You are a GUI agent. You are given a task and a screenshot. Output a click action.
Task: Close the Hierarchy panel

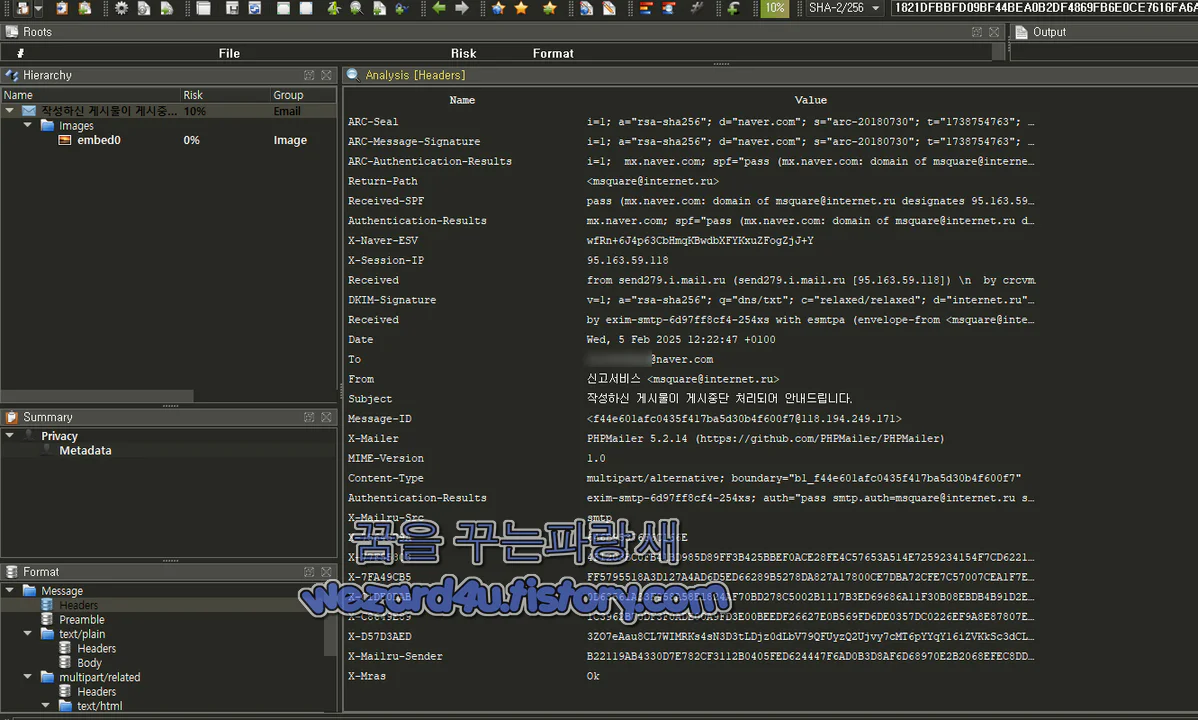[327, 75]
